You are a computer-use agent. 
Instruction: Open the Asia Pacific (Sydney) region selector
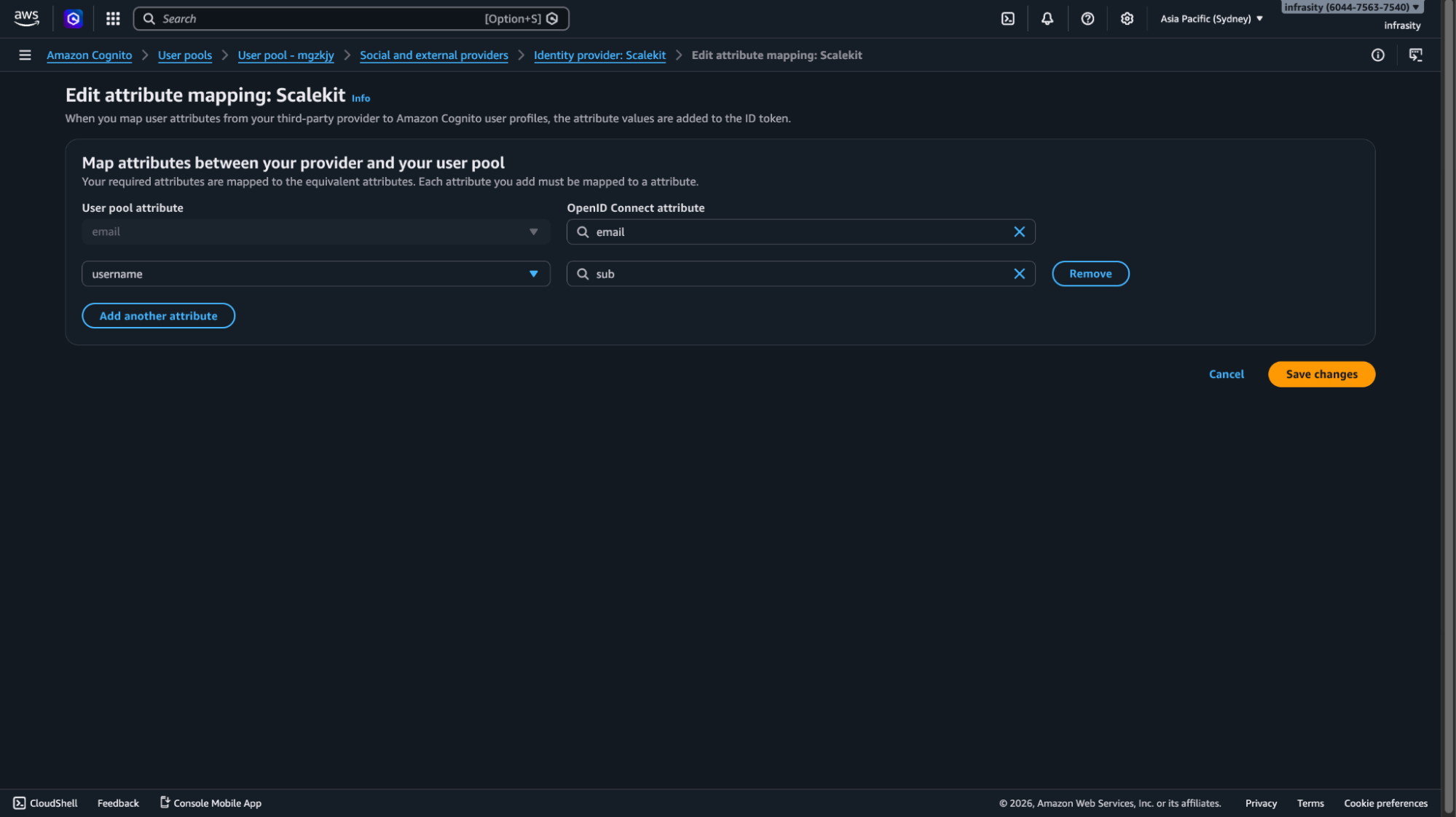(x=1211, y=19)
